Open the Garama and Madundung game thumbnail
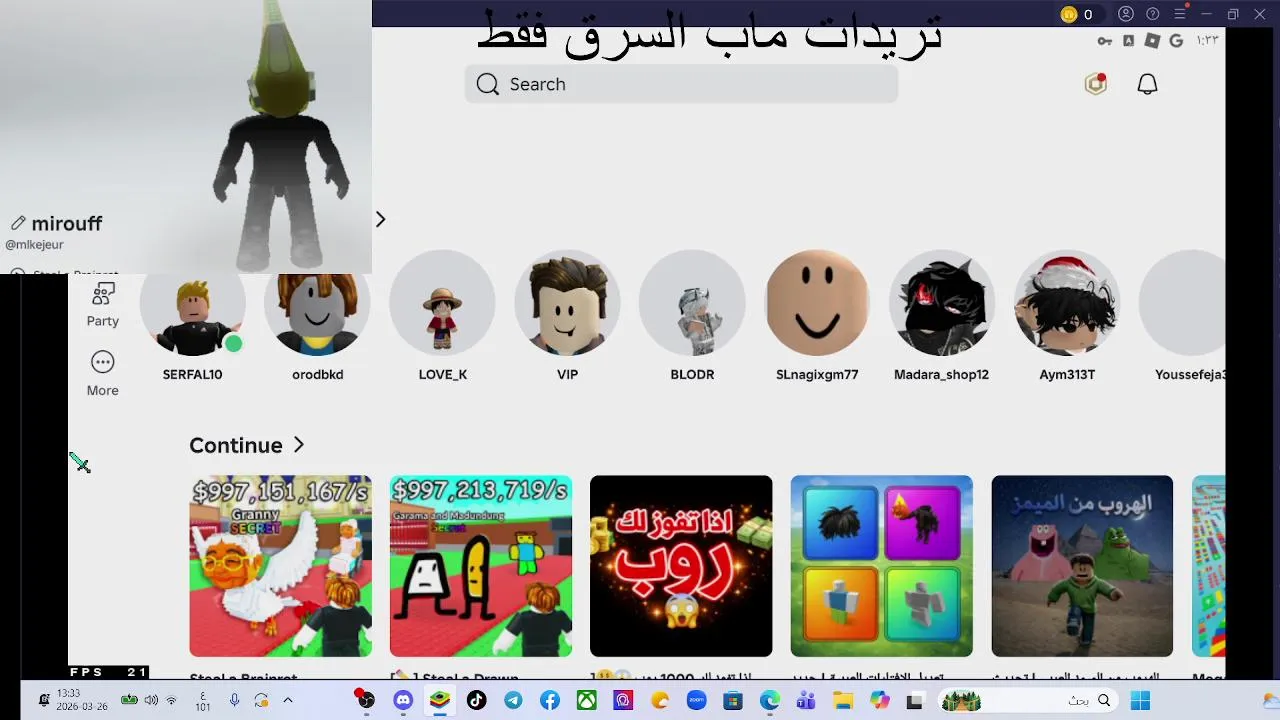 pyautogui.click(x=481, y=566)
